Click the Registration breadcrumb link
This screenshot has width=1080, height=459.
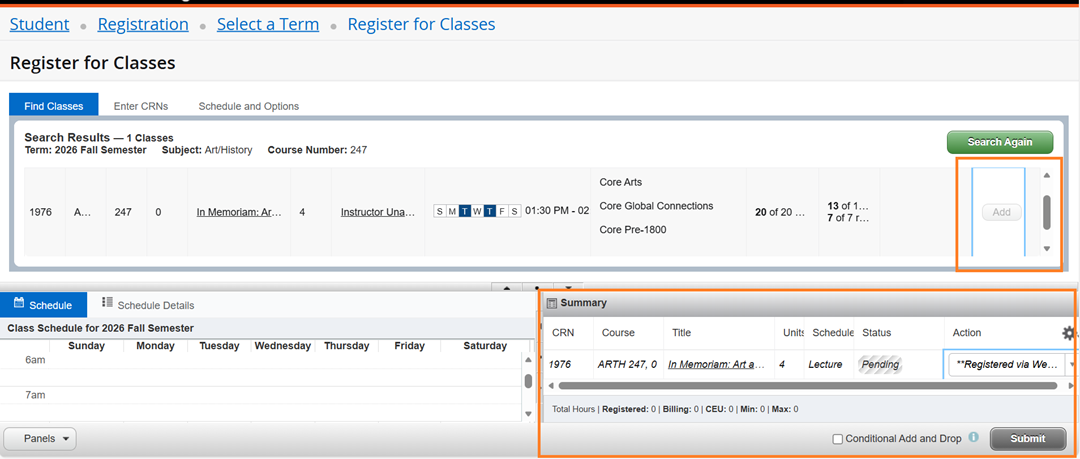(143, 24)
